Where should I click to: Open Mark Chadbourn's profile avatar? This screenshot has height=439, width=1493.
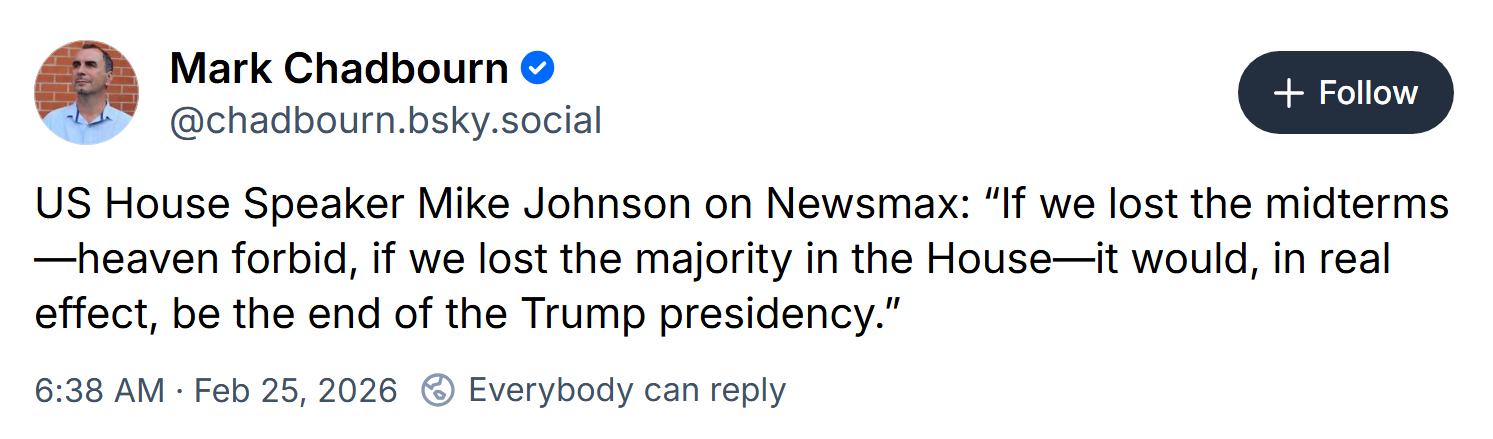[87, 93]
